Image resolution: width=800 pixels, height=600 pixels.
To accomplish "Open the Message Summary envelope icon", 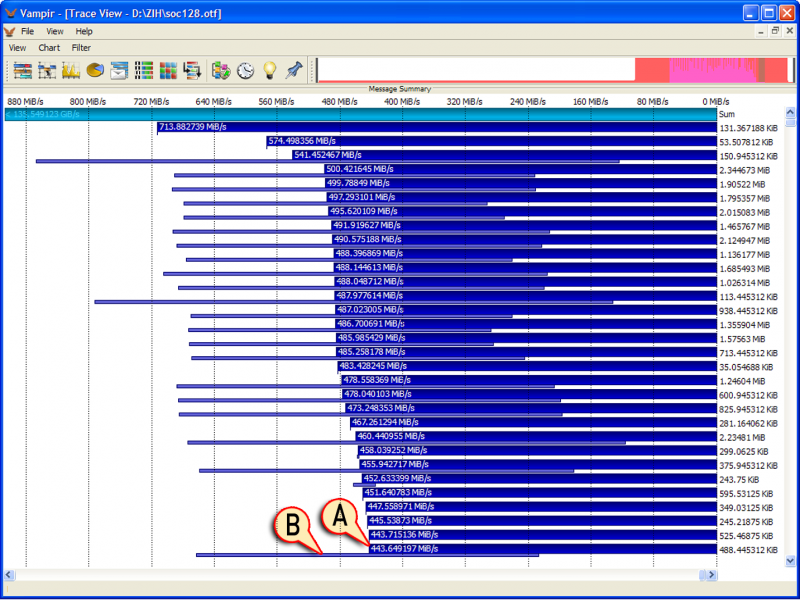I will [119, 70].
